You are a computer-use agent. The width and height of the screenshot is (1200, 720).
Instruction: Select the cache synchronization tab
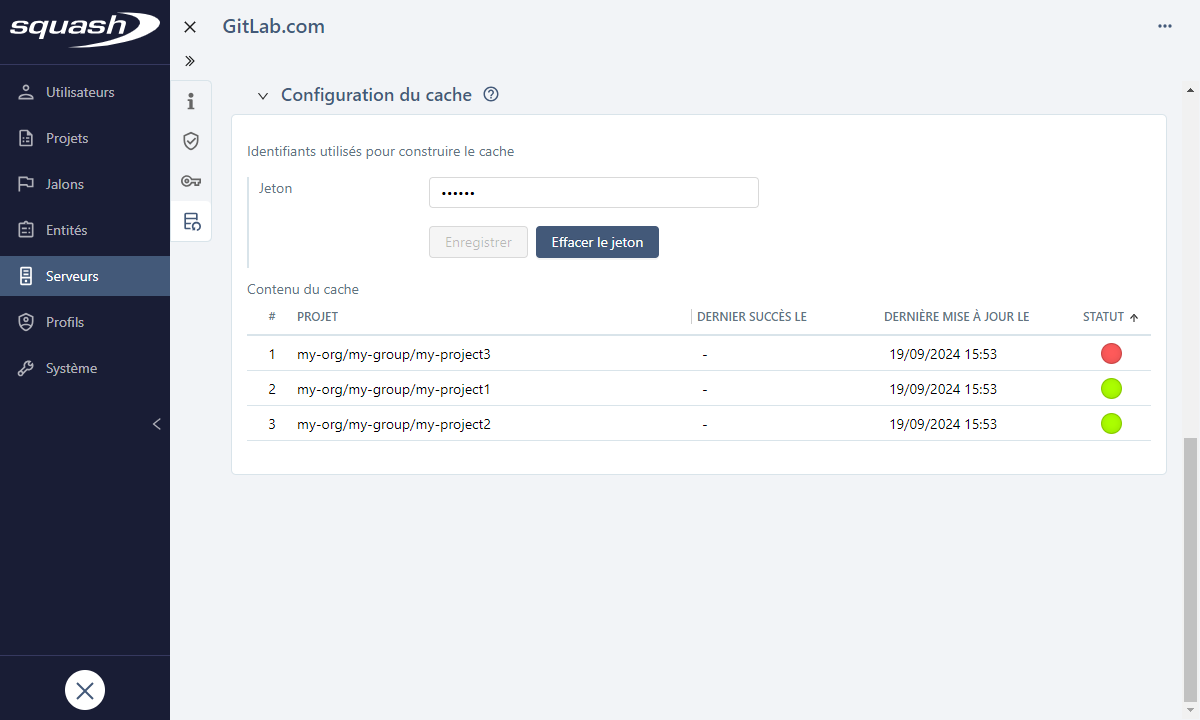190,221
